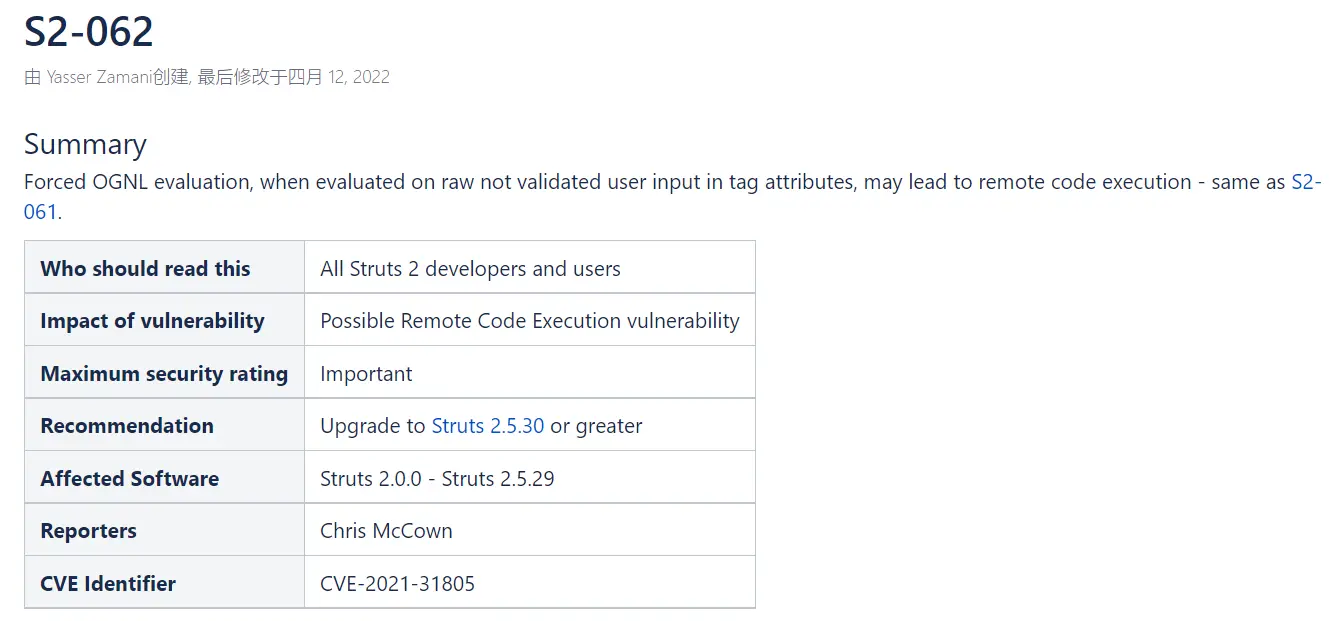Screen dimensions: 1338x621
Task: Click the reporter name Chris McCown
Action: [x=386, y=531]
